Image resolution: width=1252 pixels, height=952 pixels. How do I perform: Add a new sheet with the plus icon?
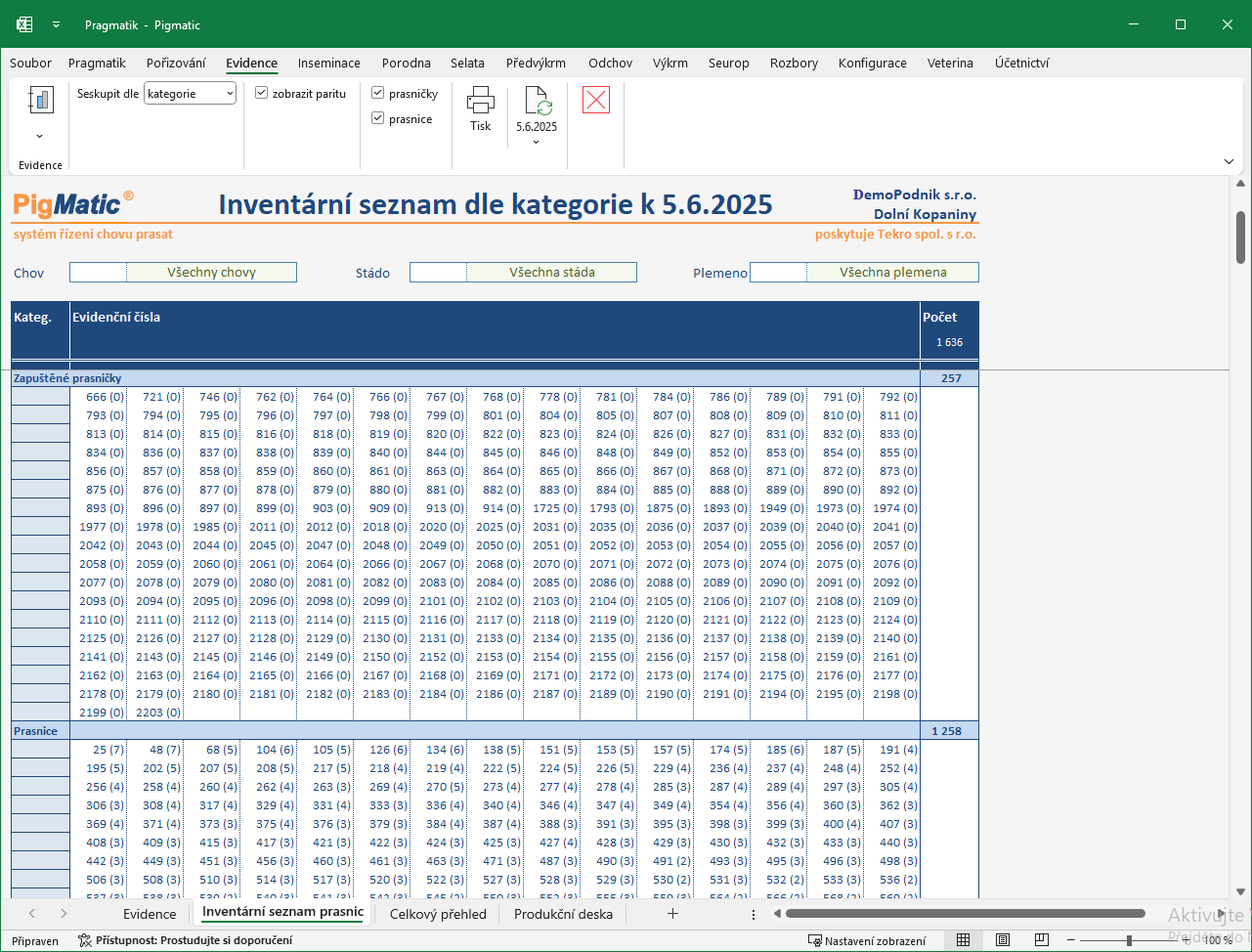coord(672,914)
